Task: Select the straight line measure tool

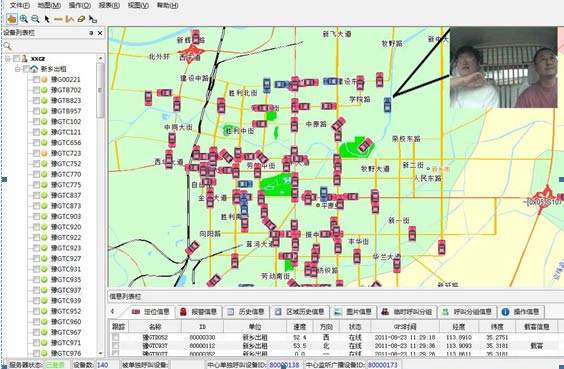Action: (x=58, y=19)
